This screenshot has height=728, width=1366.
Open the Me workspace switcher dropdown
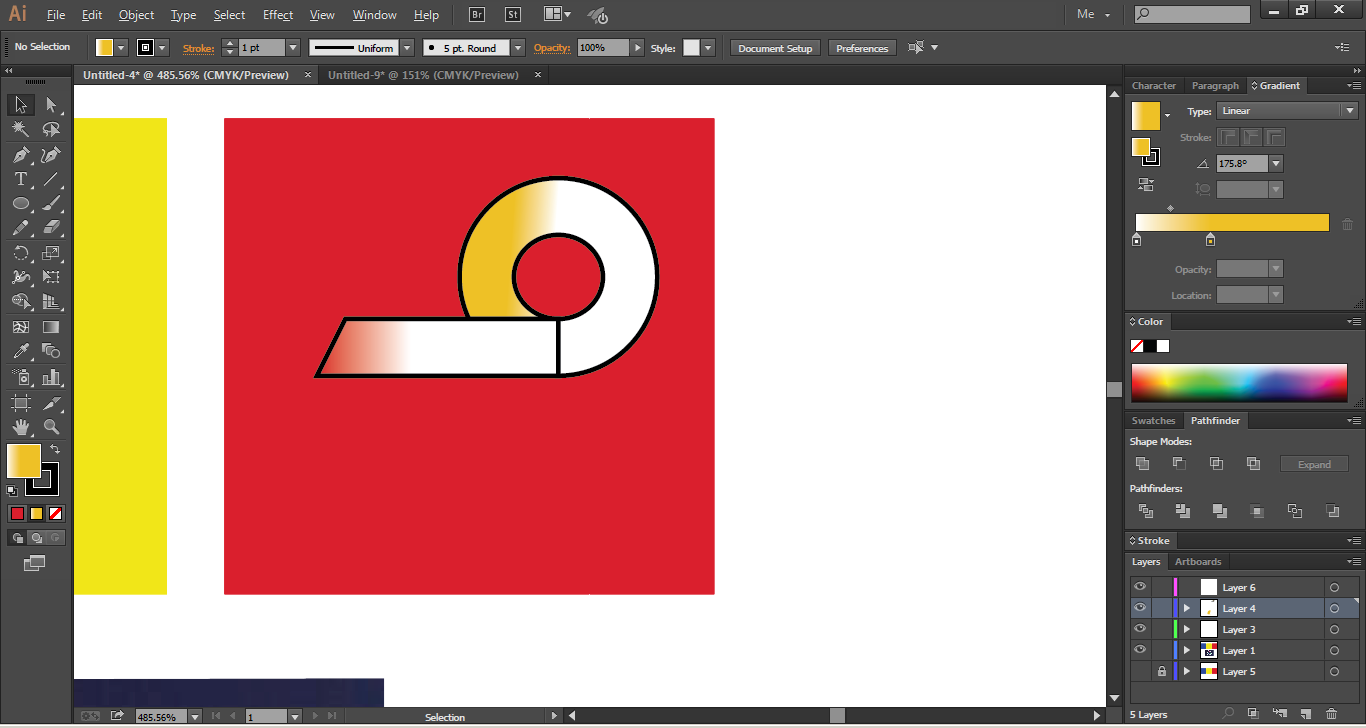click(1095, 14)
